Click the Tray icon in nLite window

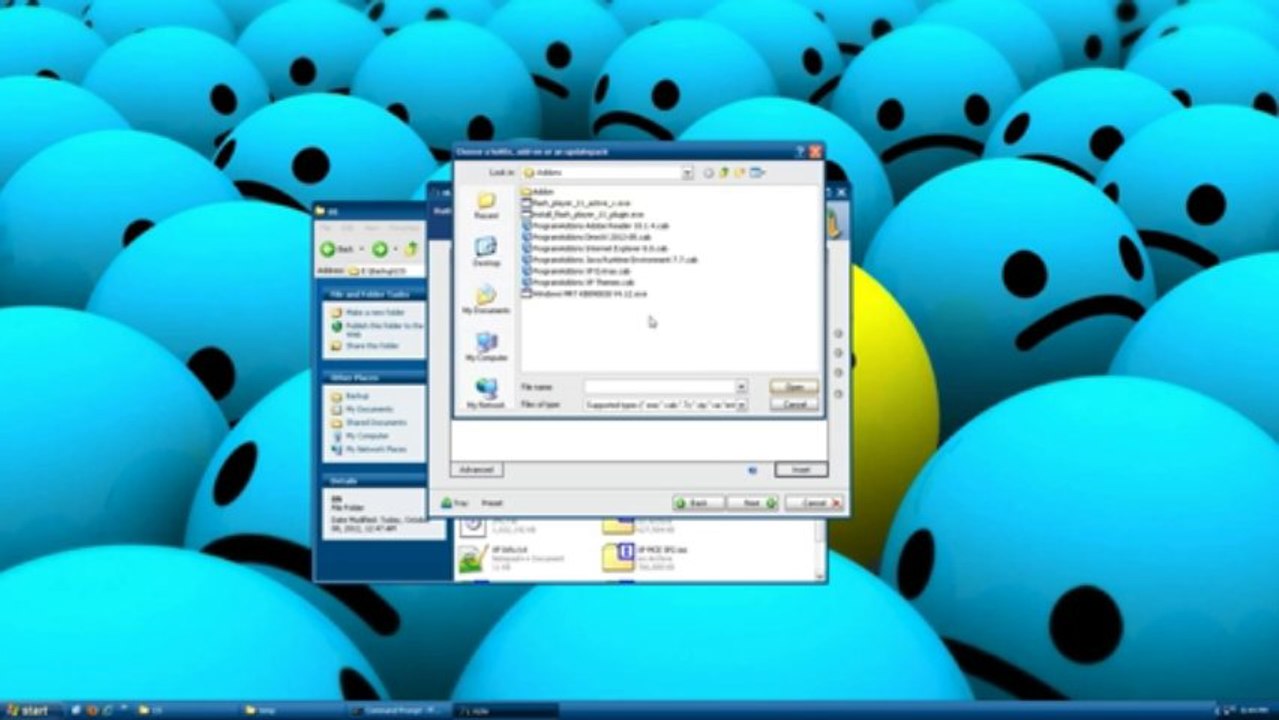coord(446,503)
